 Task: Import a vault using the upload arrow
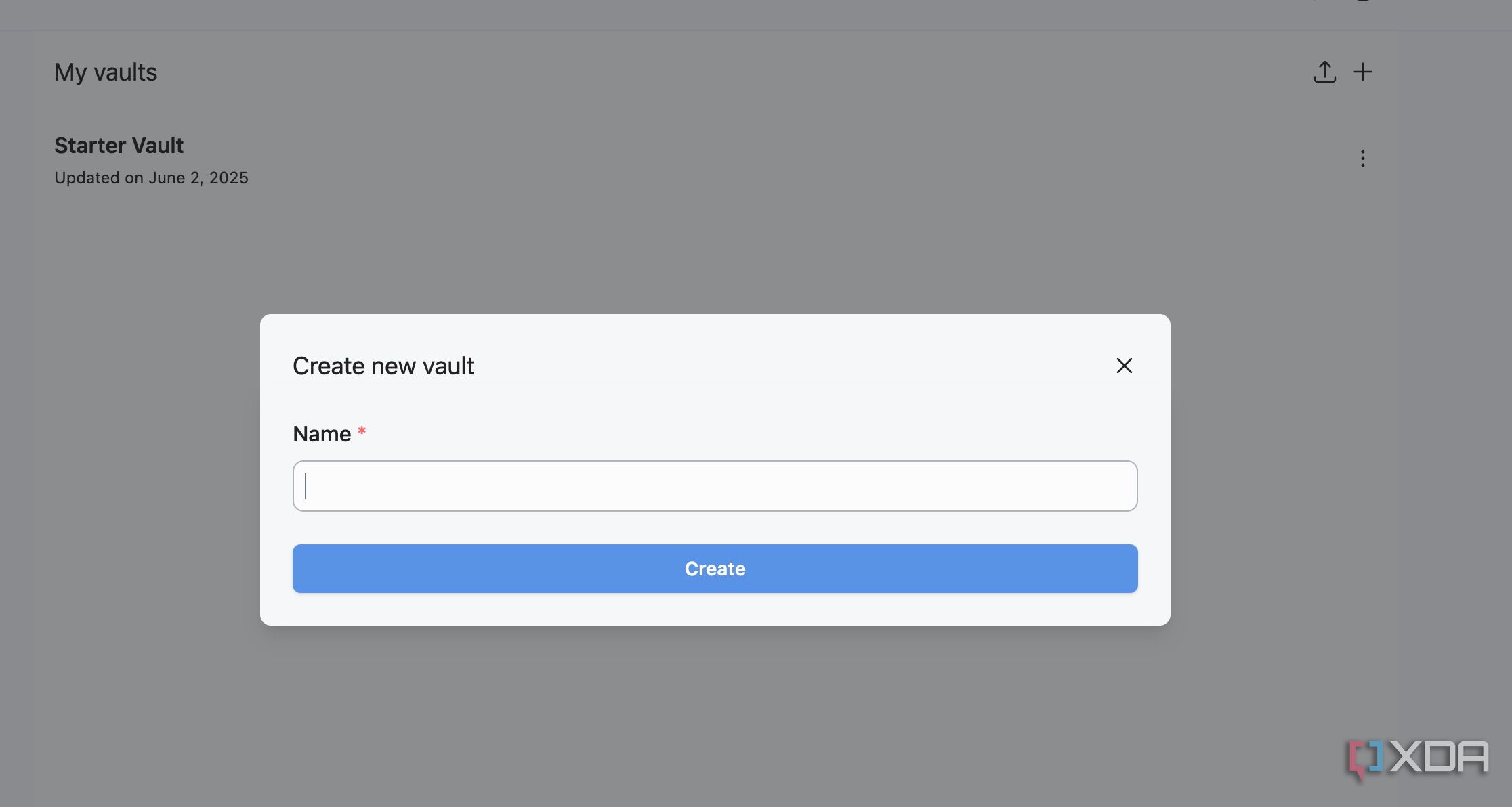pyautogui.click(x=1324, y=72)
